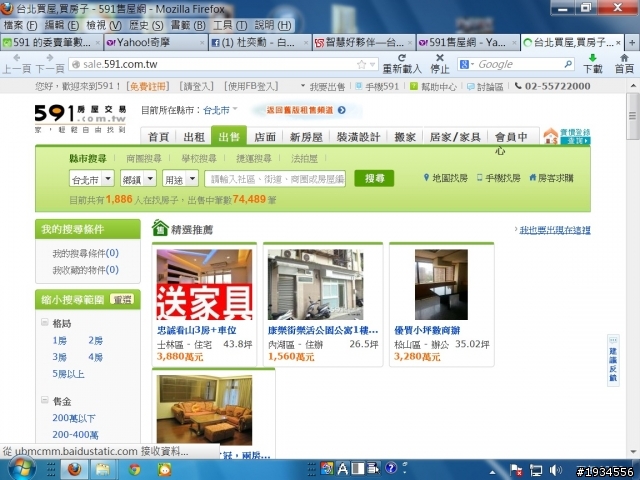Collapse the 格局 filter section
Viewport: 640px width, 480px height.
click(x=44, y=322)
